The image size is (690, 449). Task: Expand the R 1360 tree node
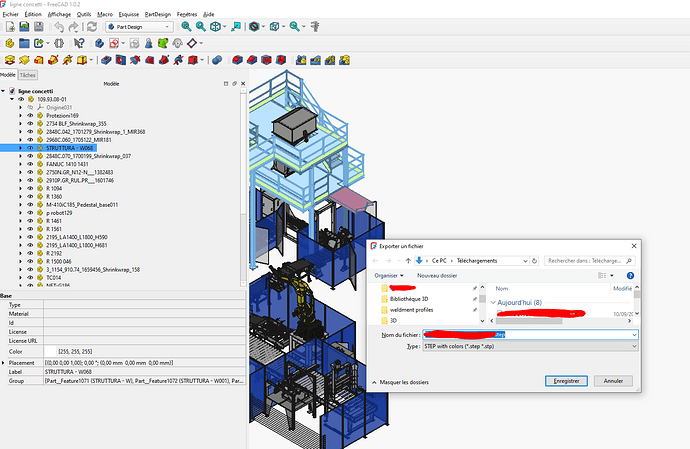click(x=20, y=197)
